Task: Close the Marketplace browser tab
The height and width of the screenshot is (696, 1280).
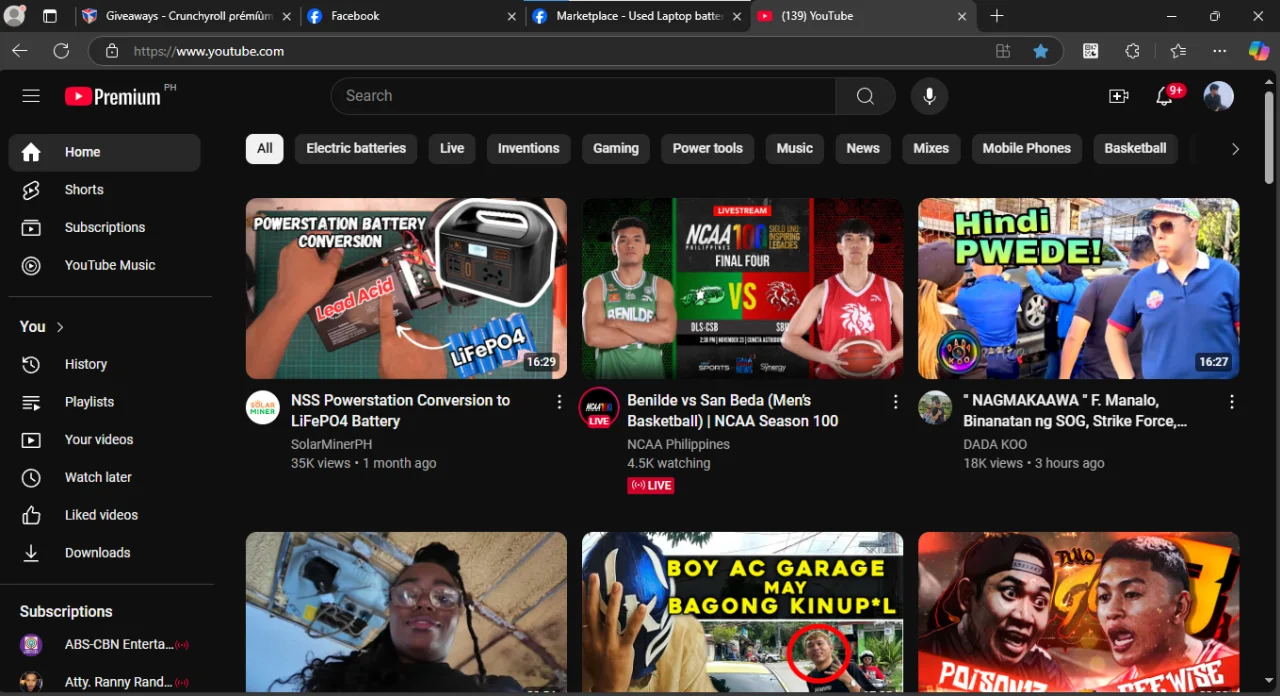Action: coord(736,16)
